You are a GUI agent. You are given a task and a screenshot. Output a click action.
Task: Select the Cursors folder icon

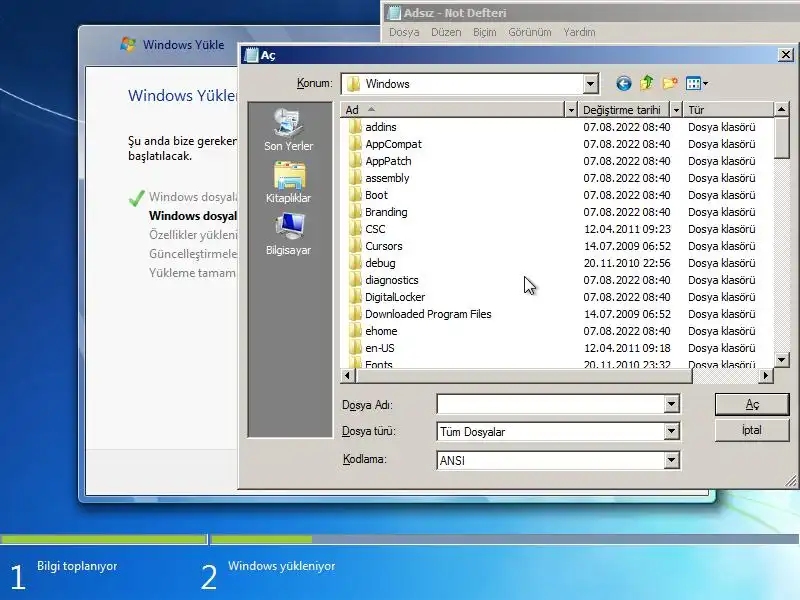click(x=355, y=246)
